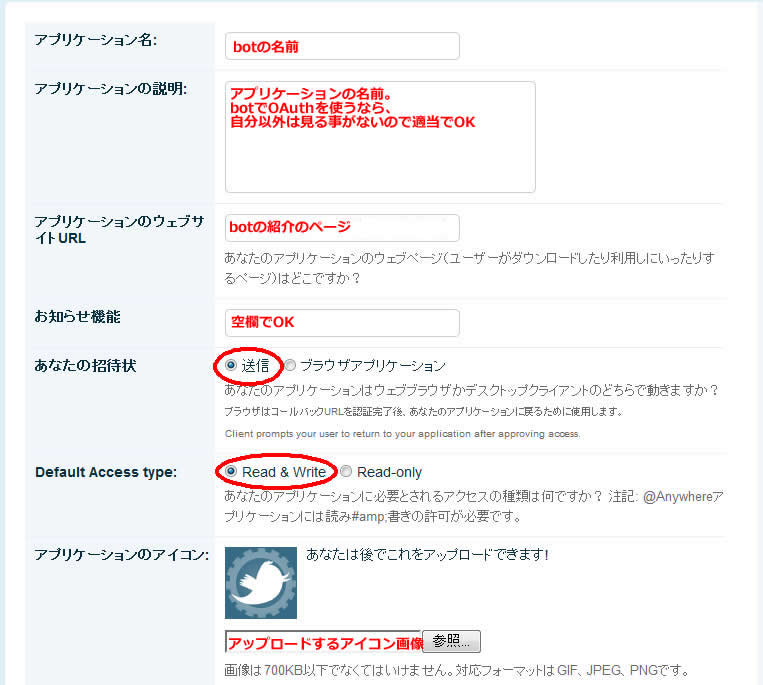Click the お知らせ機能 input field
Screen dimensions: 763x685
point(342,323)
